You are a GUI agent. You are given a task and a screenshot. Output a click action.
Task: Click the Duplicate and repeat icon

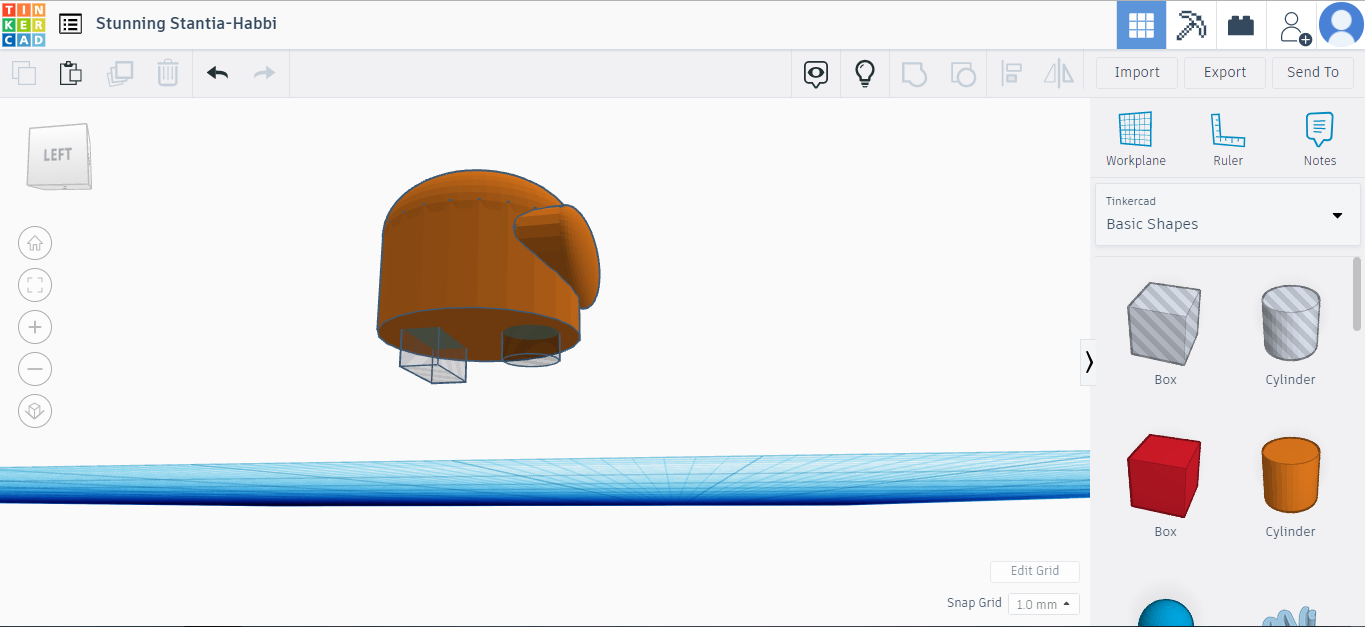(120, 73)
